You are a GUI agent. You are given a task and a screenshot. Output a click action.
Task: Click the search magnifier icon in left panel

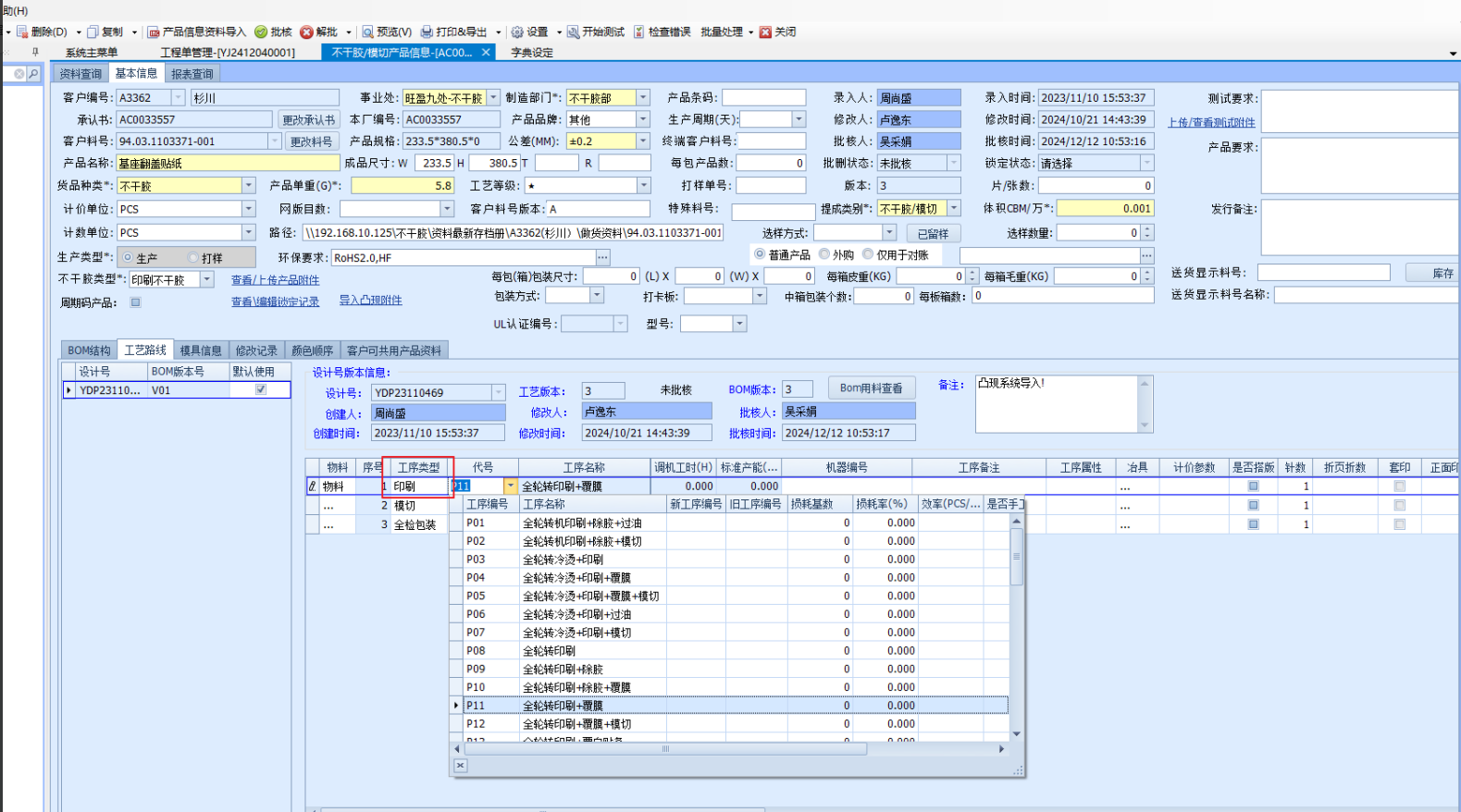(33, 73)
